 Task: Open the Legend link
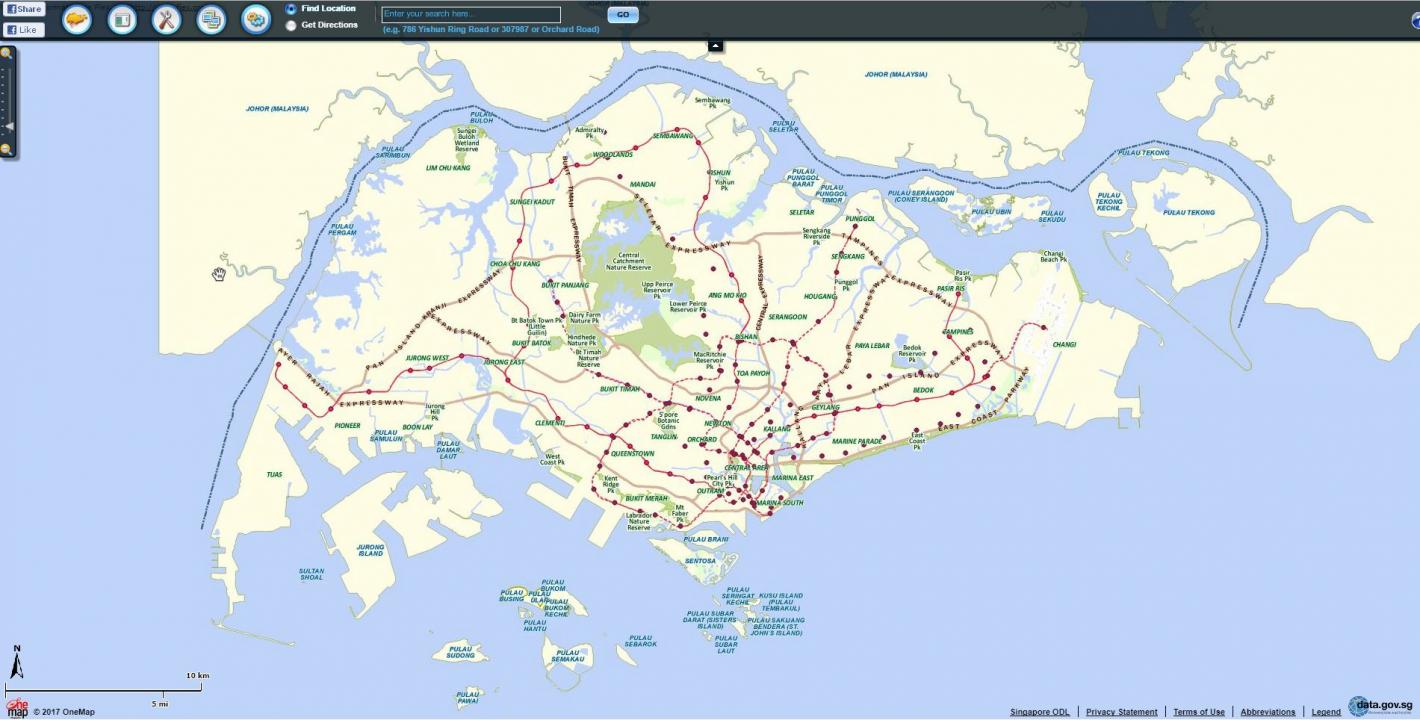(1325, 711)
